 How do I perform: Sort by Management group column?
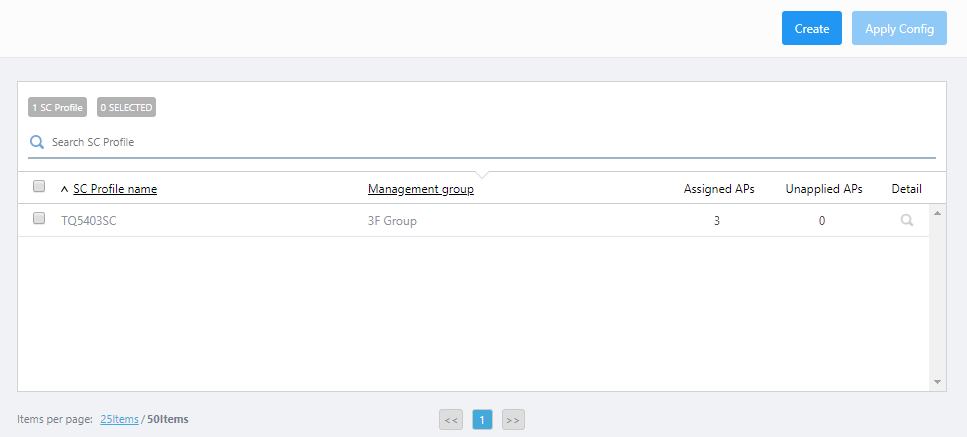(420, 189)
